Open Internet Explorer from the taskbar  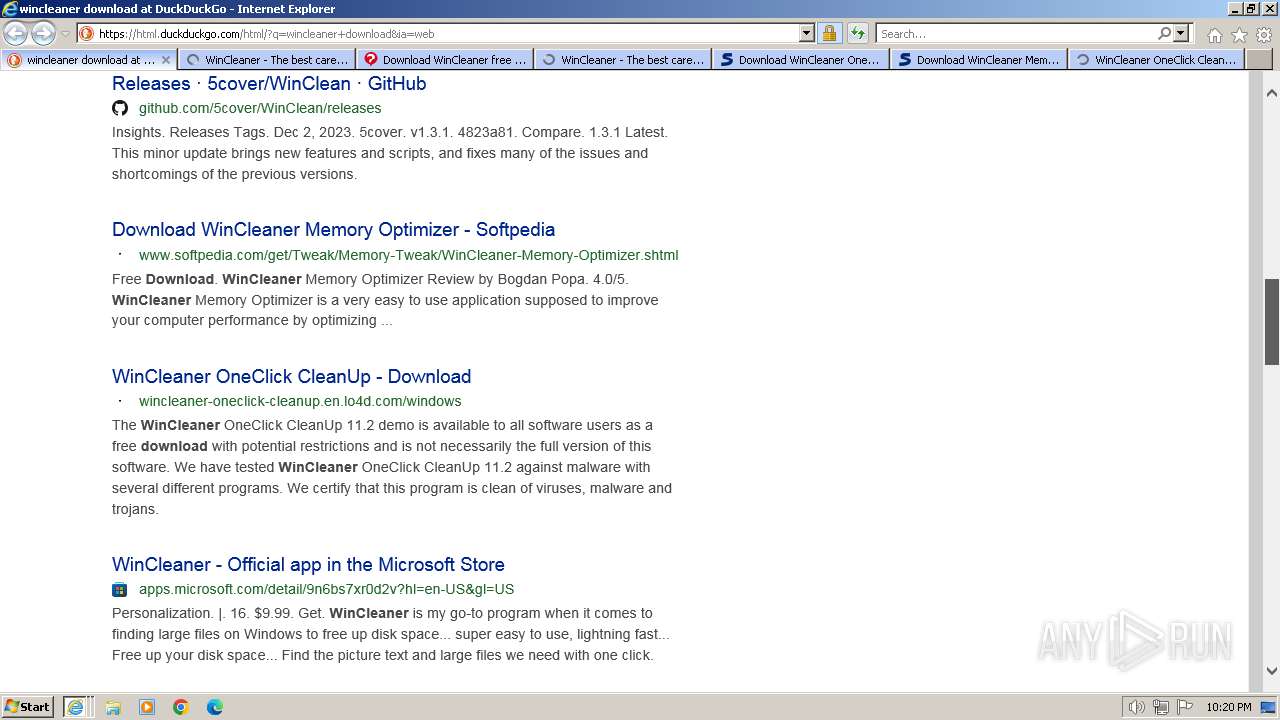point(76,707)
